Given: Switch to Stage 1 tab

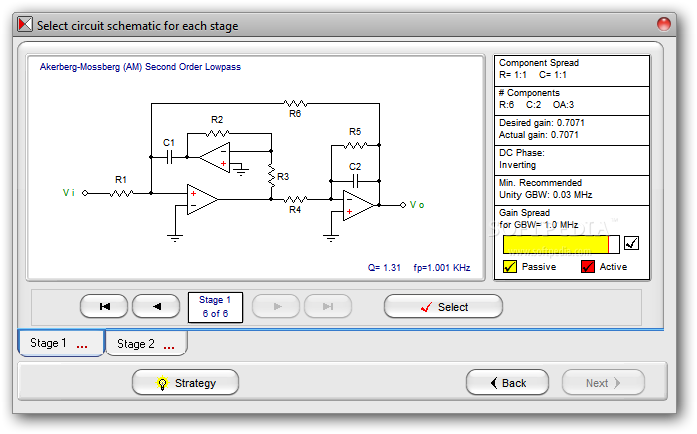Looking at the screenshot, I should [x=61, y=343].
